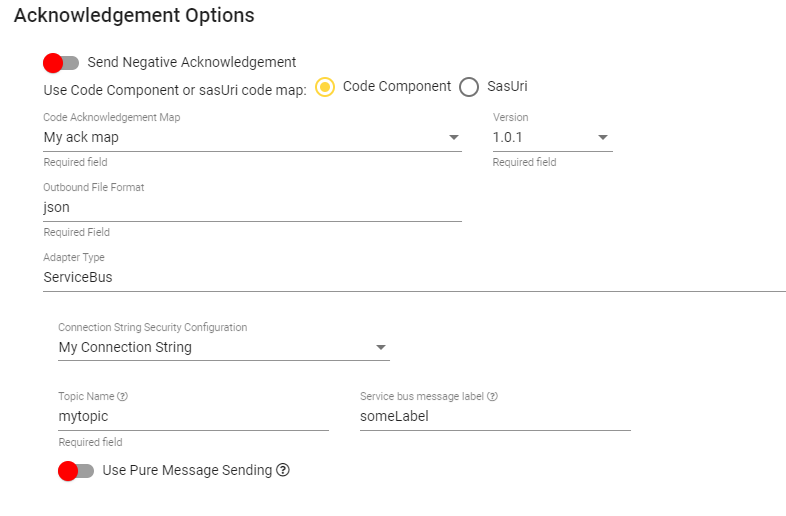Screen dimensions: 786x516
Task: Click the 'SasUri' label text
Action: [x=508, y=87]
